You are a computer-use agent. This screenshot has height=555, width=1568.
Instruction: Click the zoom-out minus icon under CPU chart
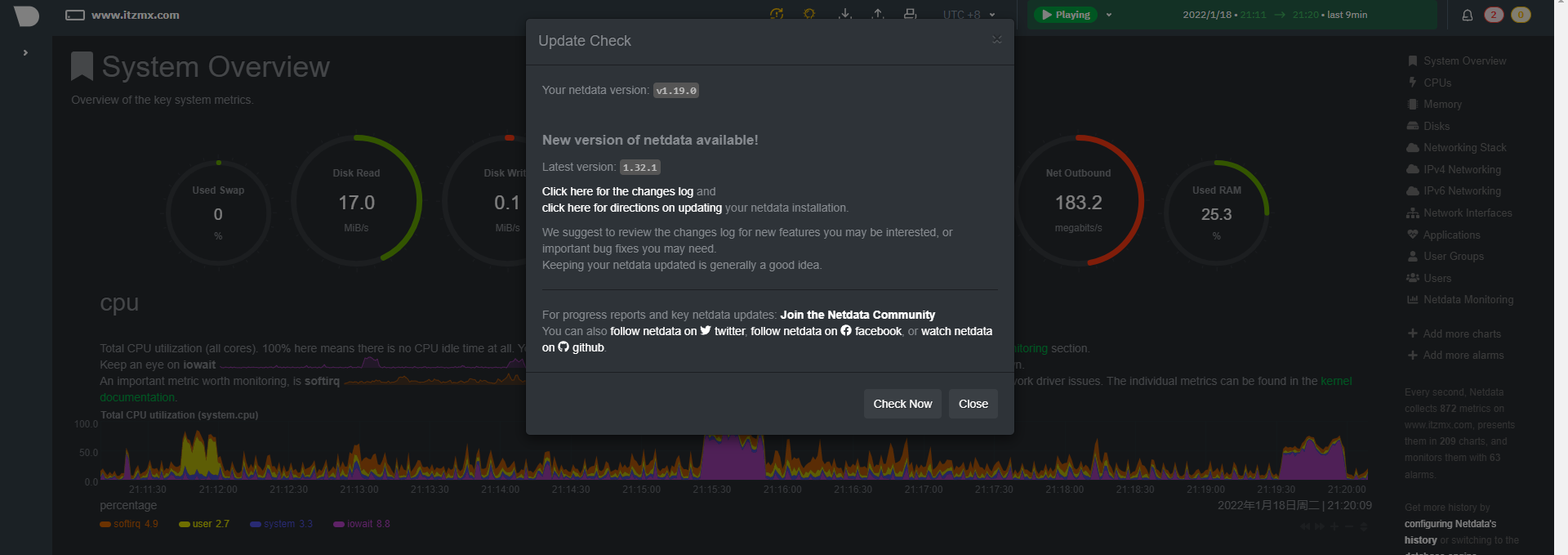1349,526
